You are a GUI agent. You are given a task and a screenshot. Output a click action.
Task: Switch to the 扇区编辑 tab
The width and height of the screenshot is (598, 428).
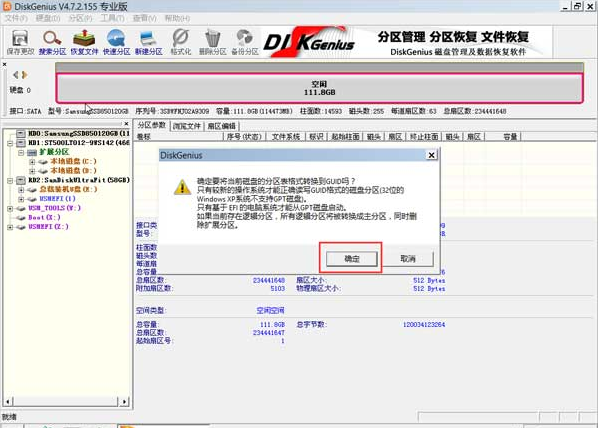tap(221, 126)
